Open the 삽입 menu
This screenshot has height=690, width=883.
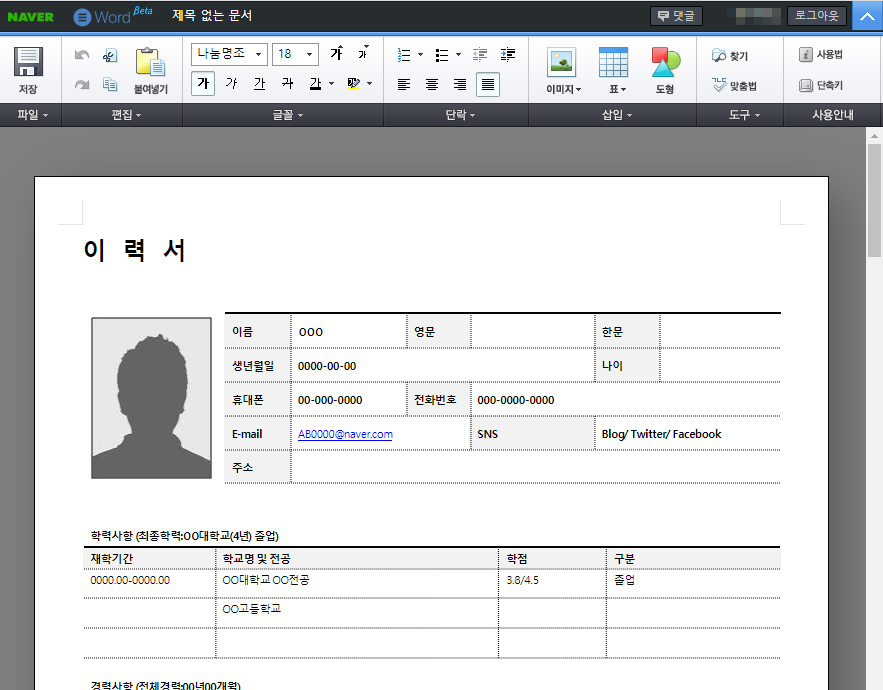pos(616,115)
